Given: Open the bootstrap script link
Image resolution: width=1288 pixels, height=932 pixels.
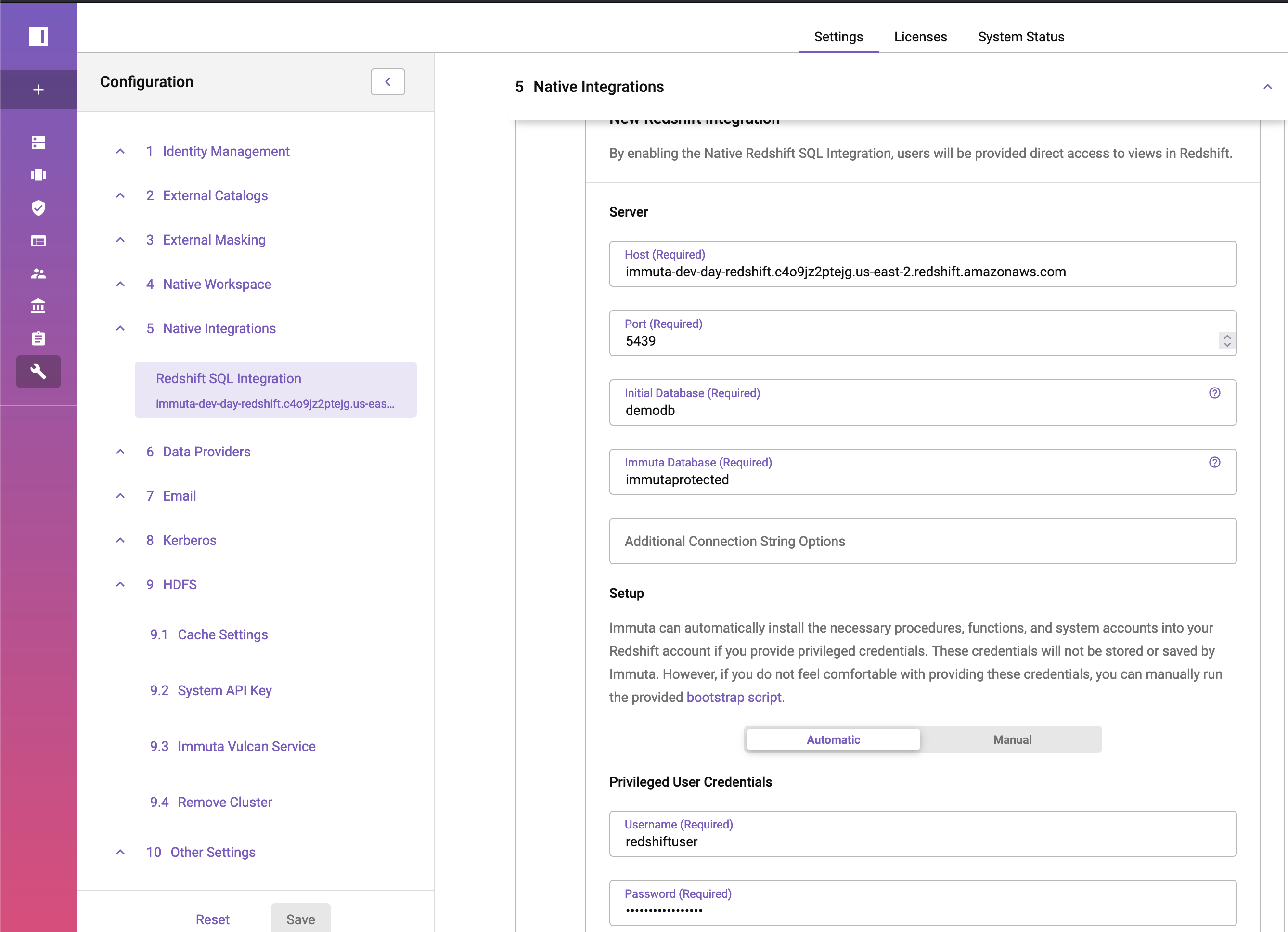Looking at the screenshot, I should pos(734,697).
